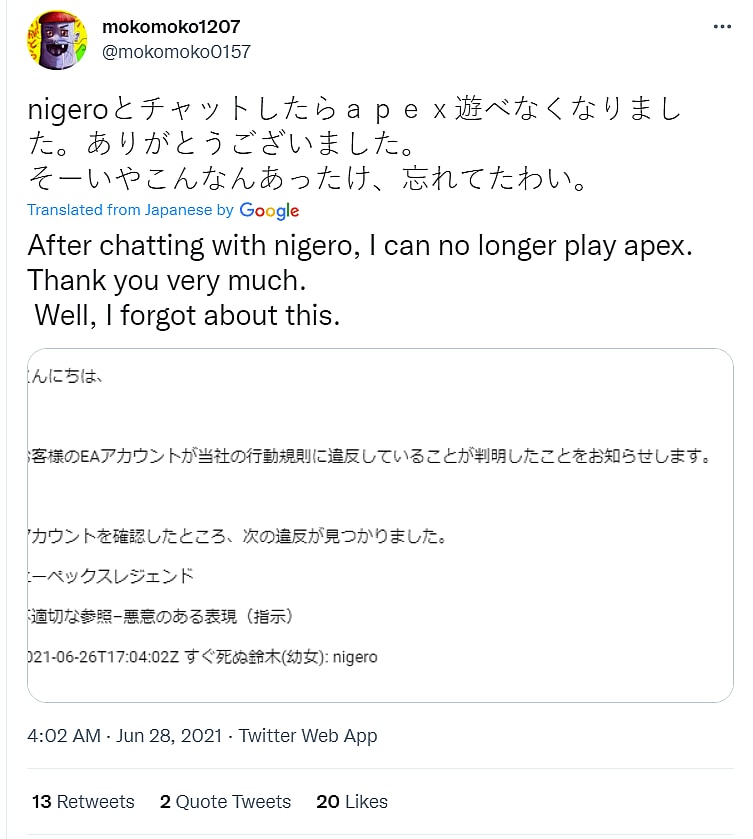This screenshot has width=753, height=839.
Task: Open the Twitter Web App source link
Action: pos(308,736)
